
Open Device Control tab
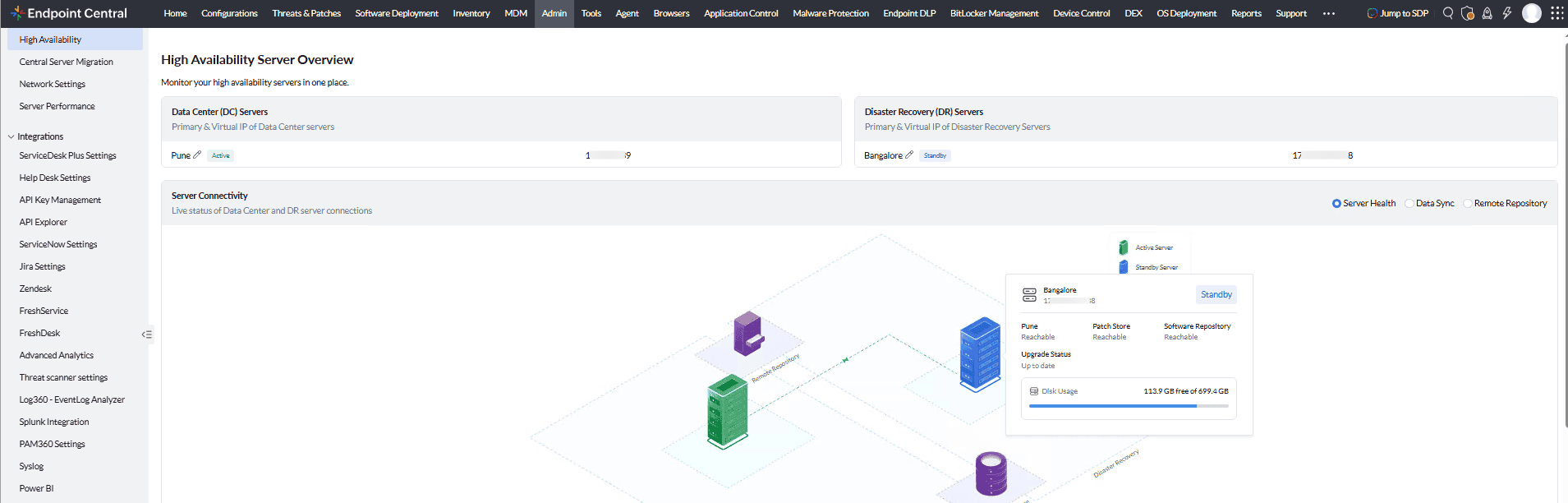[1081, 13]
